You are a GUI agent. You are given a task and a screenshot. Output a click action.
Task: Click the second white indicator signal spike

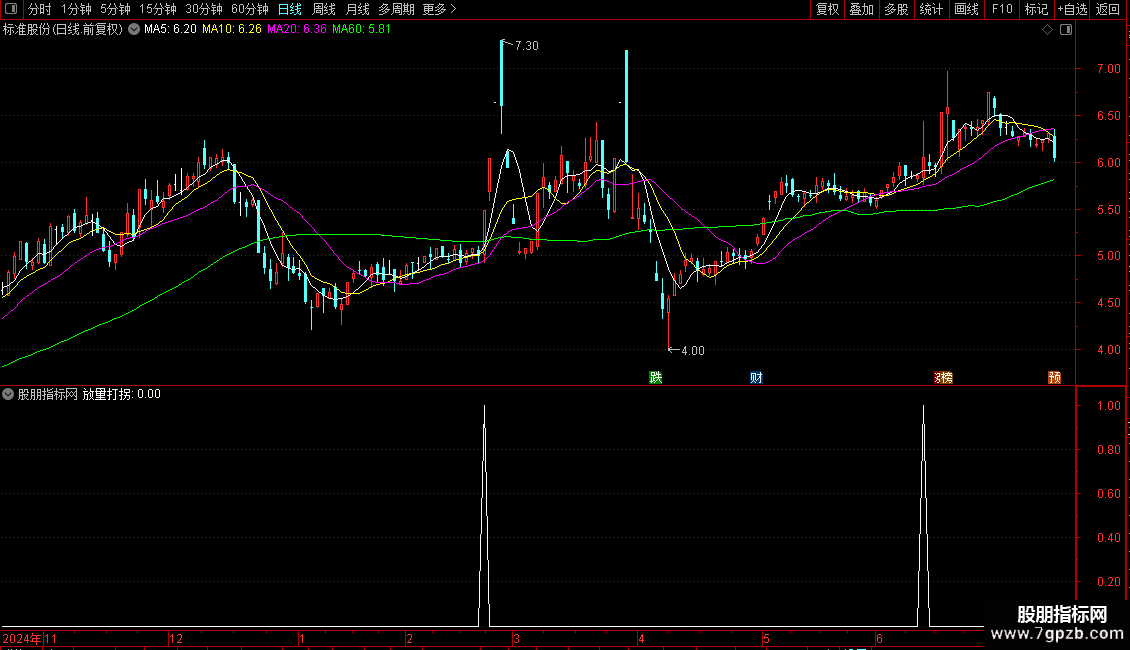tap(923, 516)
